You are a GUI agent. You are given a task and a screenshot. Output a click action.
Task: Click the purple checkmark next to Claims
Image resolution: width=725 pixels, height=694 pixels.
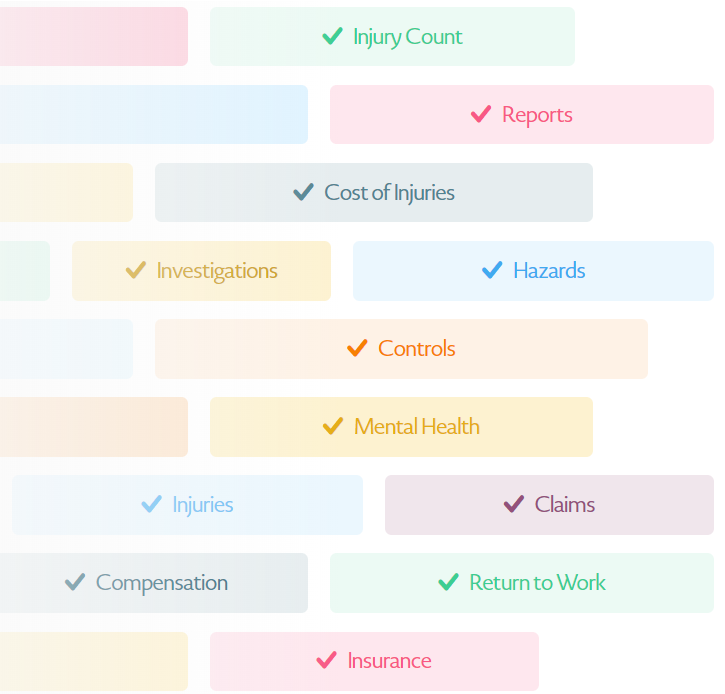(514, 504)
